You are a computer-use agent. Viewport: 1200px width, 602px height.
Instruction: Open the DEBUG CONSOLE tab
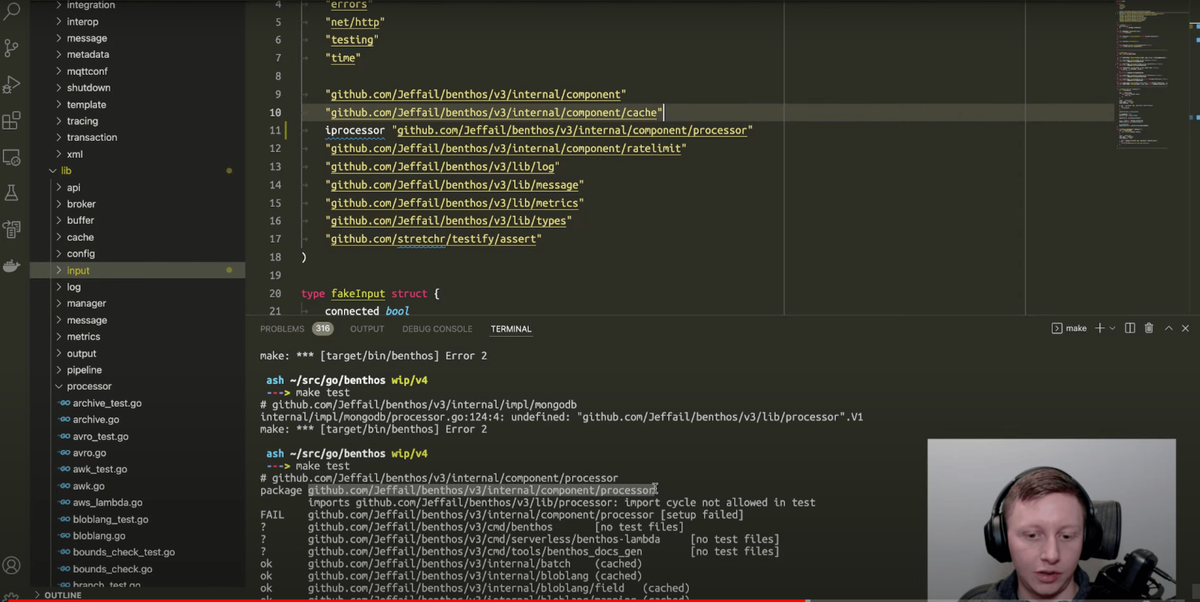click(x=437, y=328)
